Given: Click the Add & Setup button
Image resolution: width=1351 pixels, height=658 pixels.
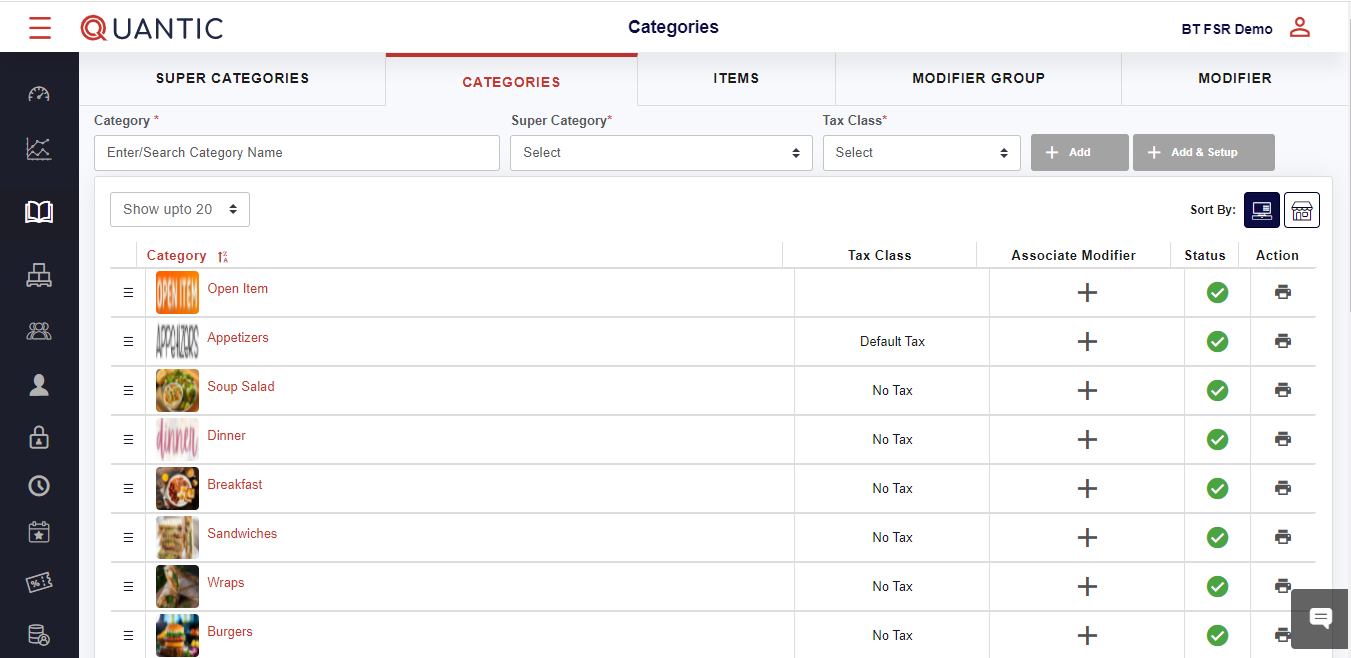Looking at the screenshot, I should 1203,153.
